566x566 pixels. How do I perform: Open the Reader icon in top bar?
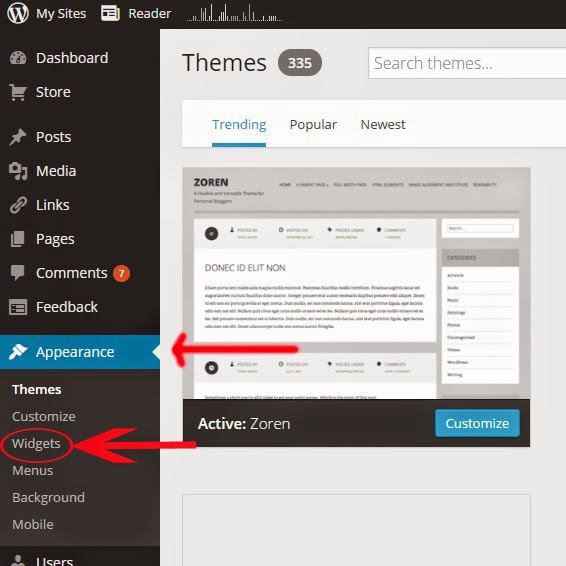110,13
